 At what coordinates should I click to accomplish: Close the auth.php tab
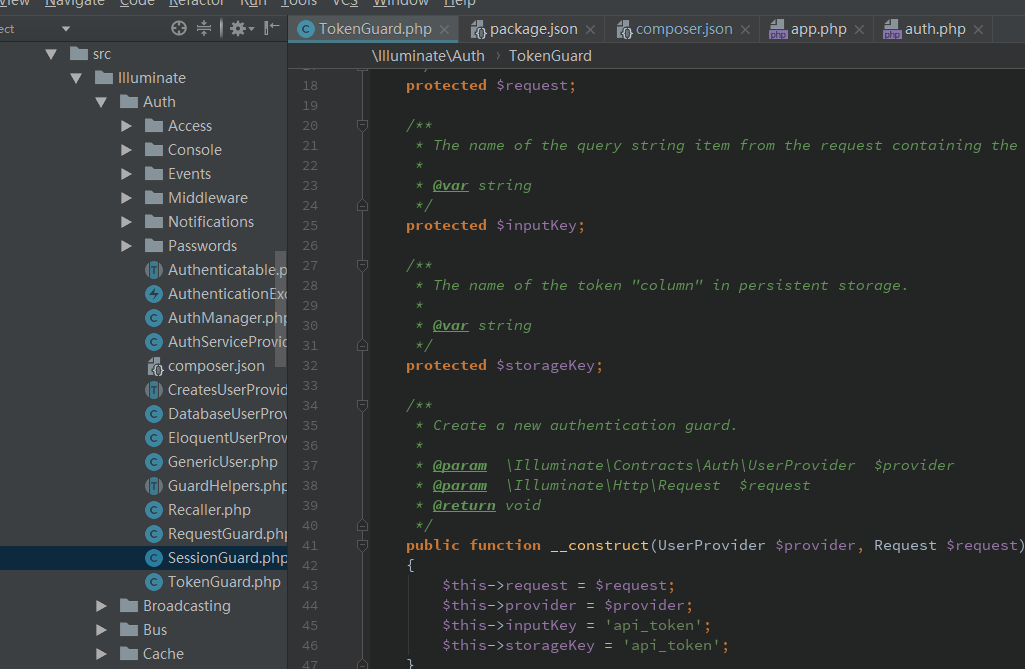[x=979, y=30]
